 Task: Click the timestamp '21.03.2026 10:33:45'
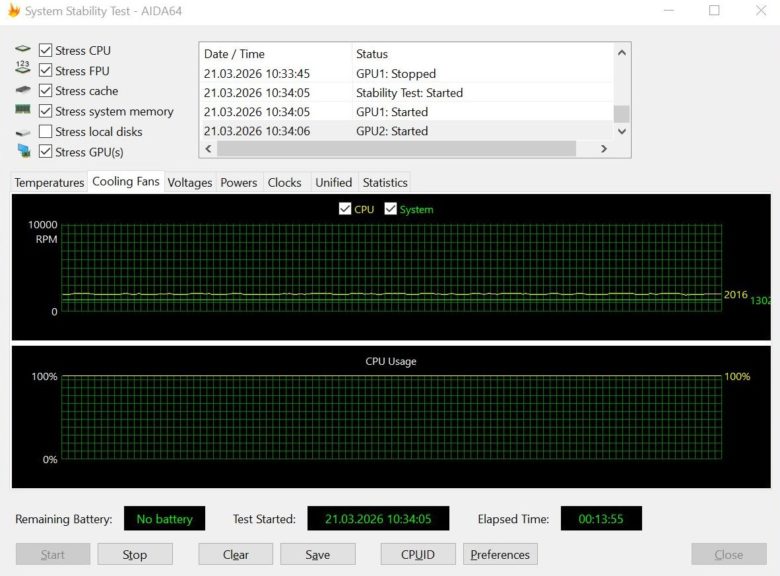pyautogui.click(x=257, y=74)
